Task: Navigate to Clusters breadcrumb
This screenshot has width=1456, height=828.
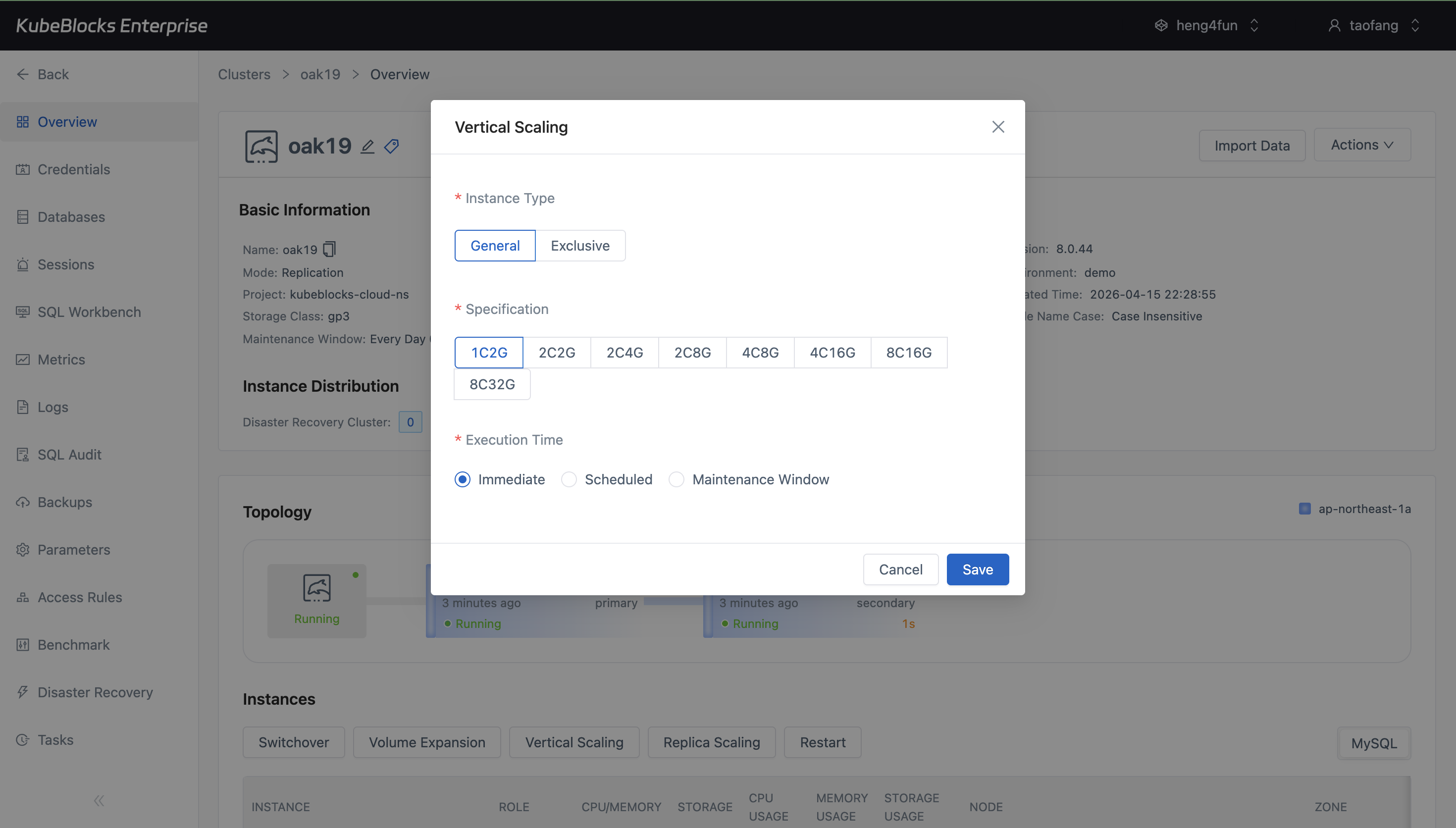Action: tap(245, 74)
